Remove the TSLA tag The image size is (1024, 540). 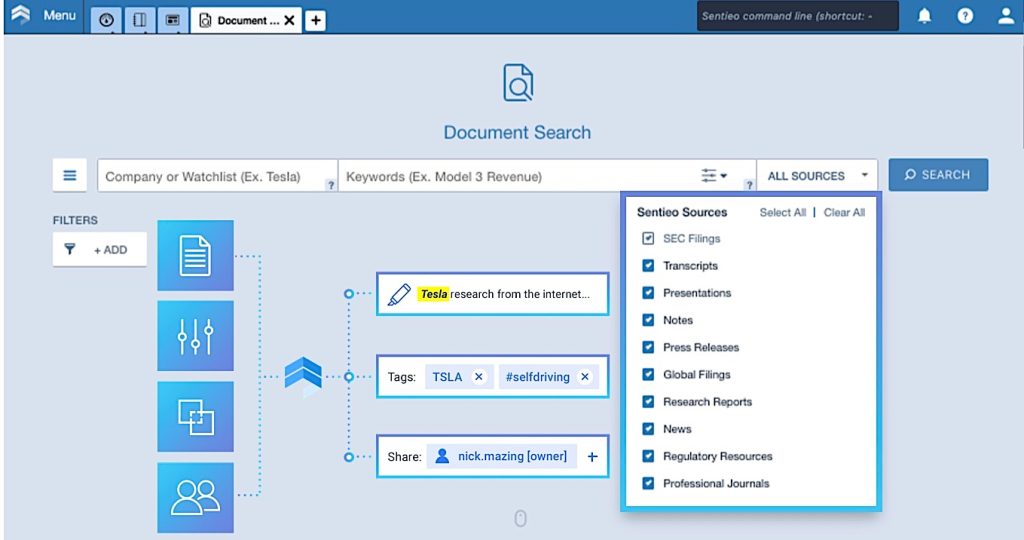479,377
